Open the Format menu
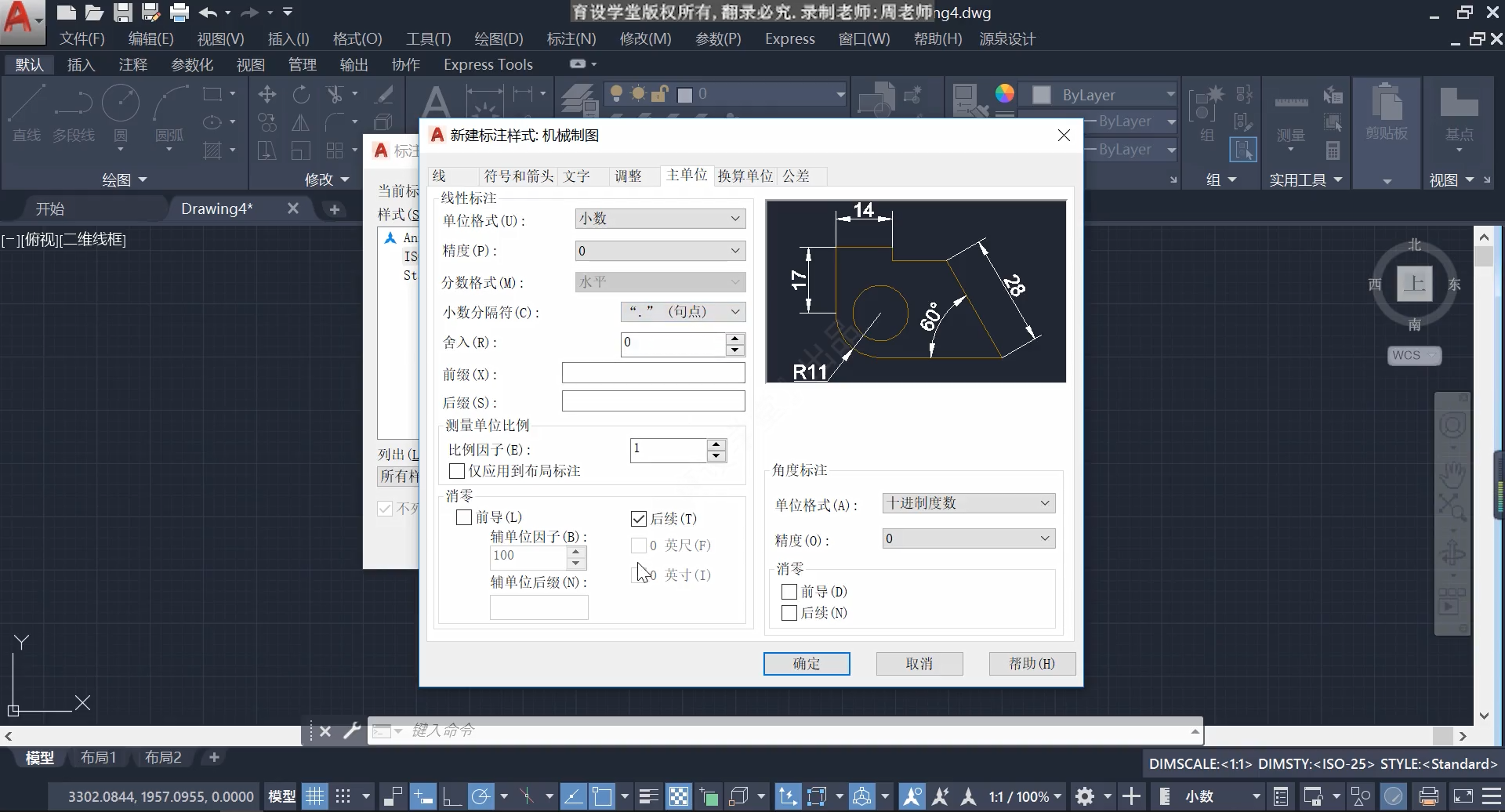Viewport: 1505px width, 812px height. pyautogui.click(x=357, y=39)
